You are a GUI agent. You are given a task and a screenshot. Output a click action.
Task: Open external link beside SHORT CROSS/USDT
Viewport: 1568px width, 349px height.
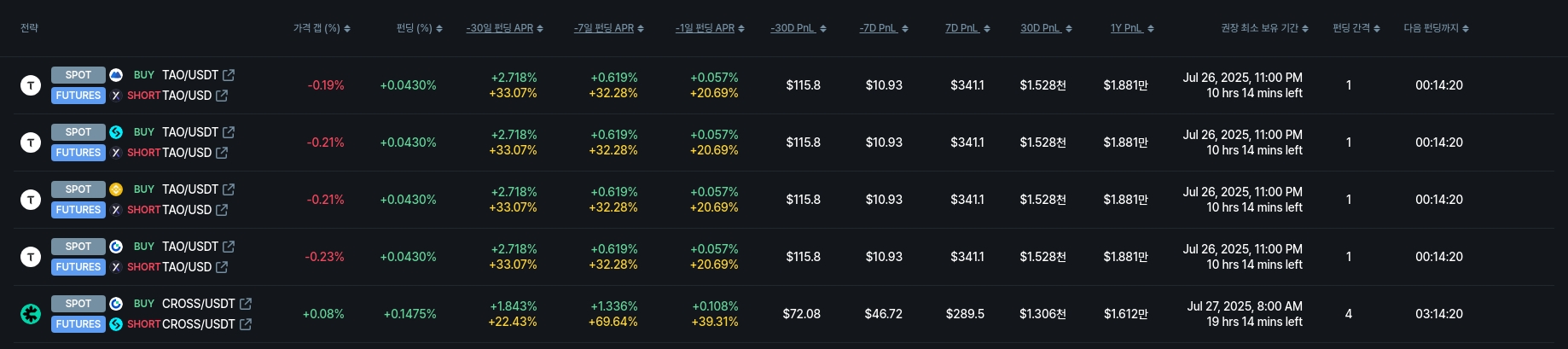[x=246, y=324]
